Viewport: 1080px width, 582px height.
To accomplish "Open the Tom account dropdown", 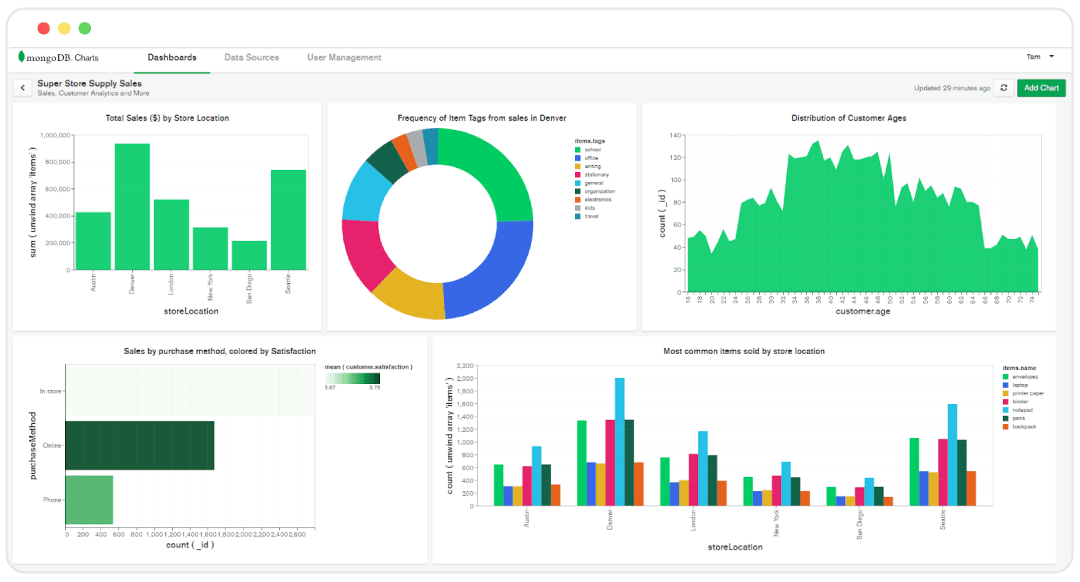I will click(1040, 57).
